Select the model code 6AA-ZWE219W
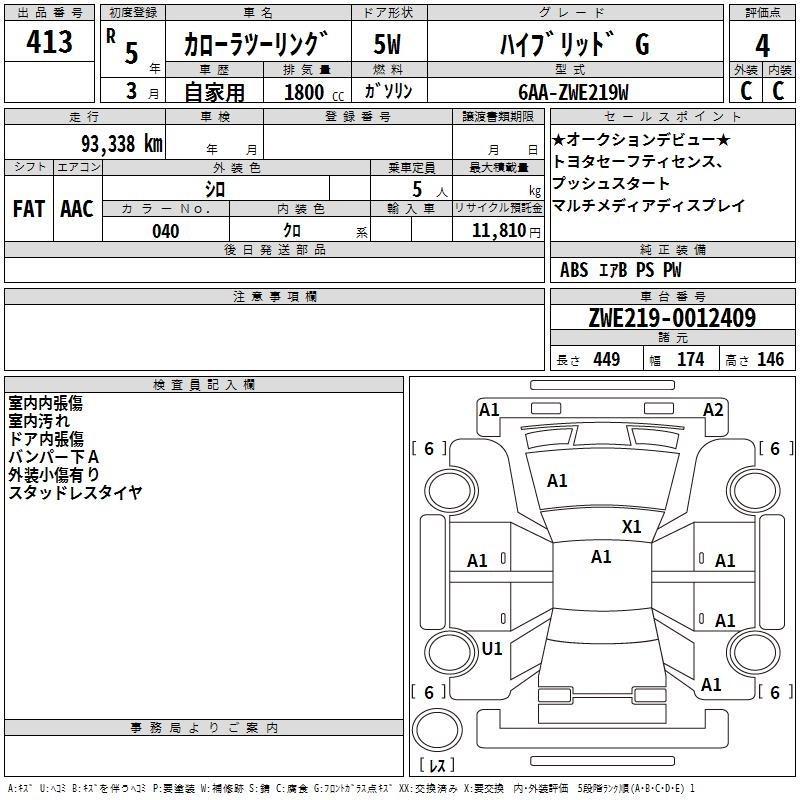The image size is (800, 800). click(x=573, y=91)
